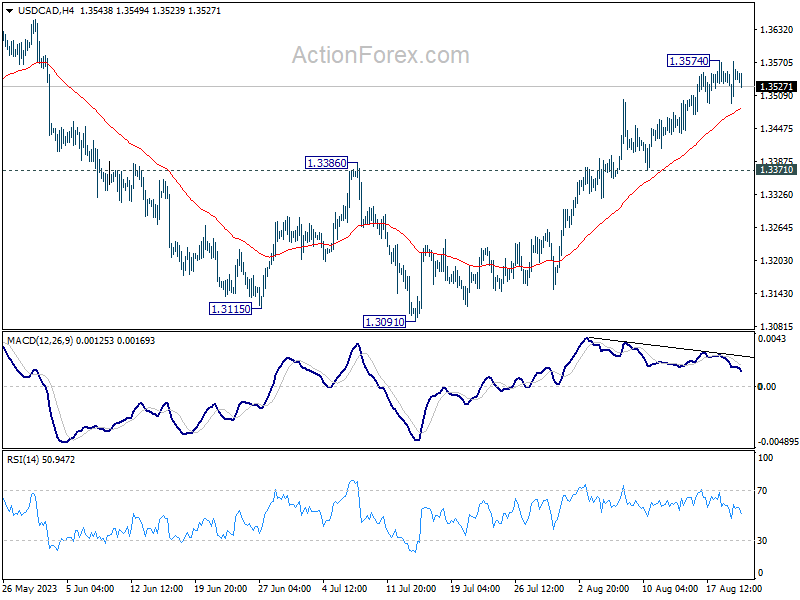
Task: Click the MACD scale value -0.004895
Action: pos(778,442)
